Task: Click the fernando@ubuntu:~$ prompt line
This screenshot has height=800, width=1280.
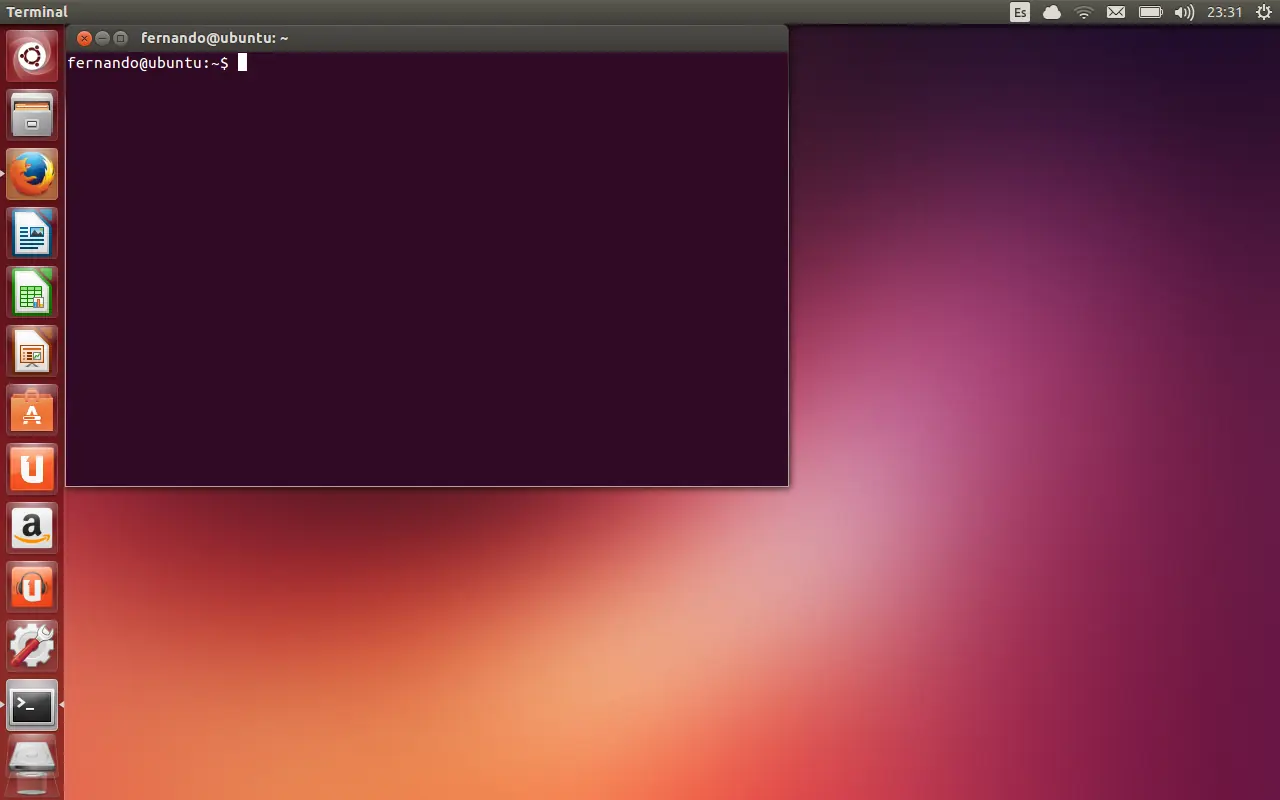Action: 148,63
